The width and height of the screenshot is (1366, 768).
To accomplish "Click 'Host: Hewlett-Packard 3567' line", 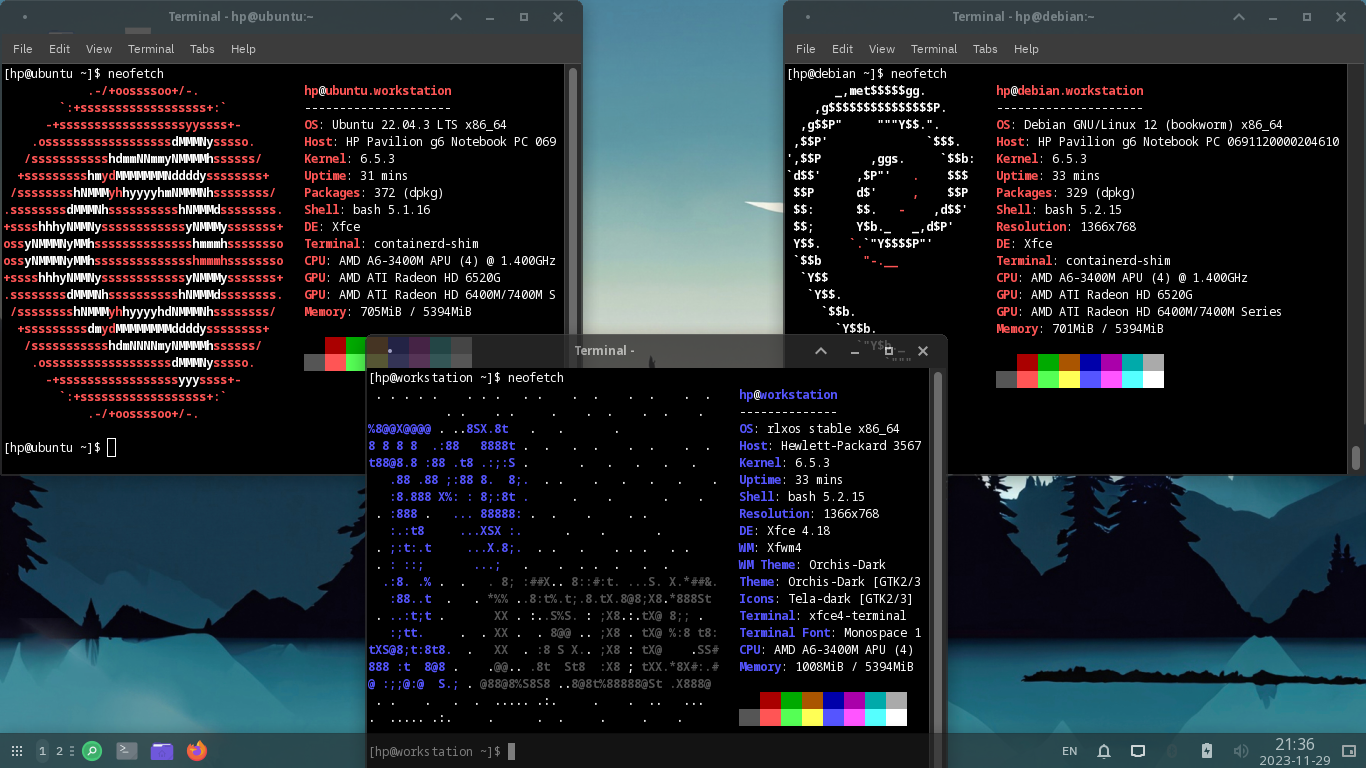I will [x=830, y=446].
